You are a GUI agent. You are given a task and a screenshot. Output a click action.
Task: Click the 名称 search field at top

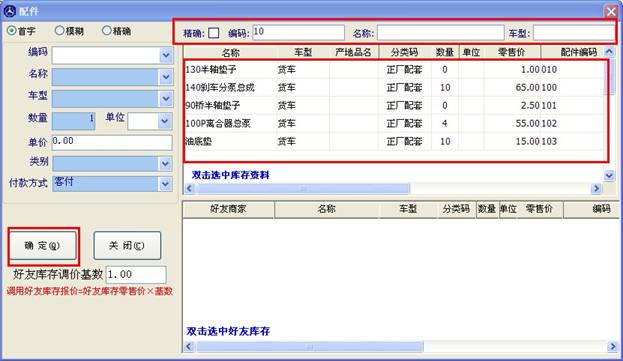441,33
